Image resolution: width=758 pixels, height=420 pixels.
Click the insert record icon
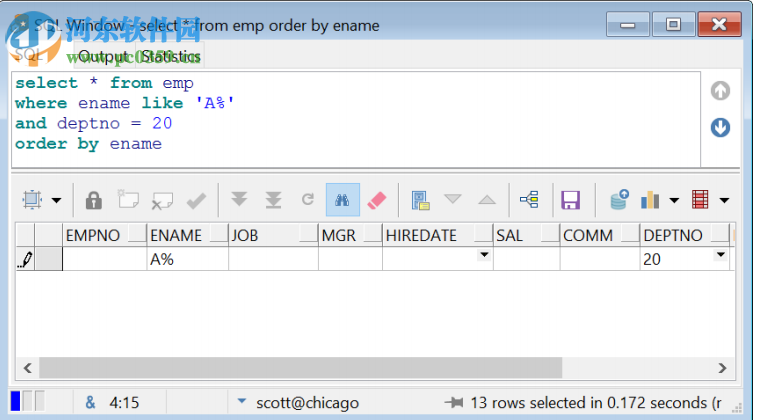click(128, 199)
